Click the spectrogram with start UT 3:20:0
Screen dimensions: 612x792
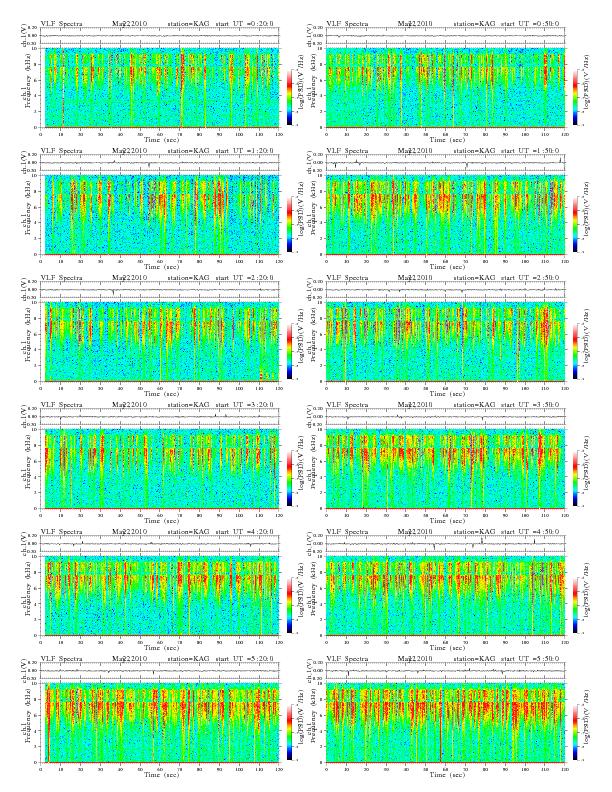(x=160, y=469)
